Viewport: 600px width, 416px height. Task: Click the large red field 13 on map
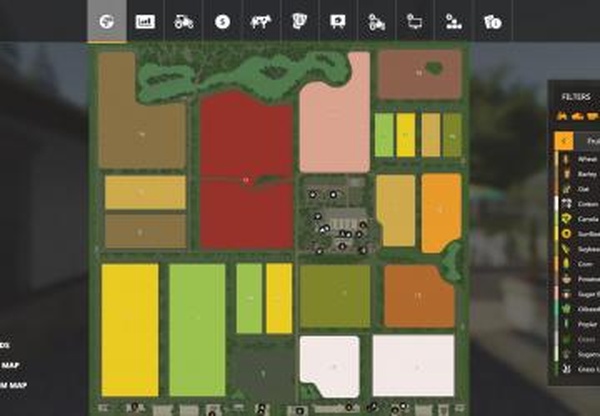tap(246, 172)
